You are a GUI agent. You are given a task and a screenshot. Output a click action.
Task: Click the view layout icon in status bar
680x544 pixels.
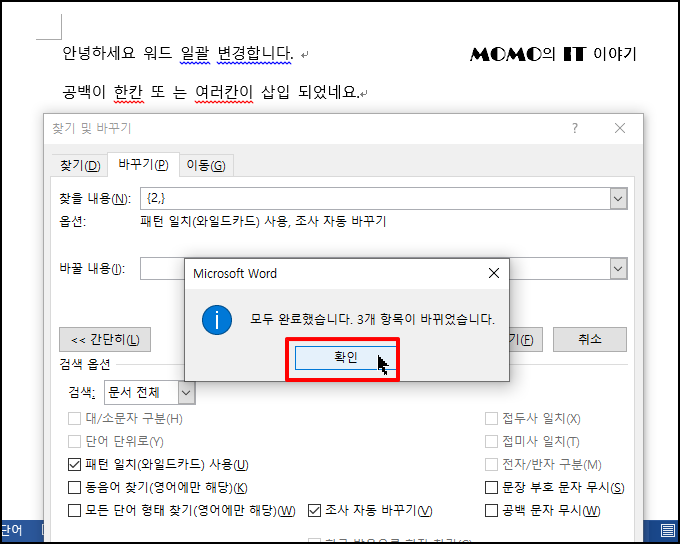click(667, 530)
